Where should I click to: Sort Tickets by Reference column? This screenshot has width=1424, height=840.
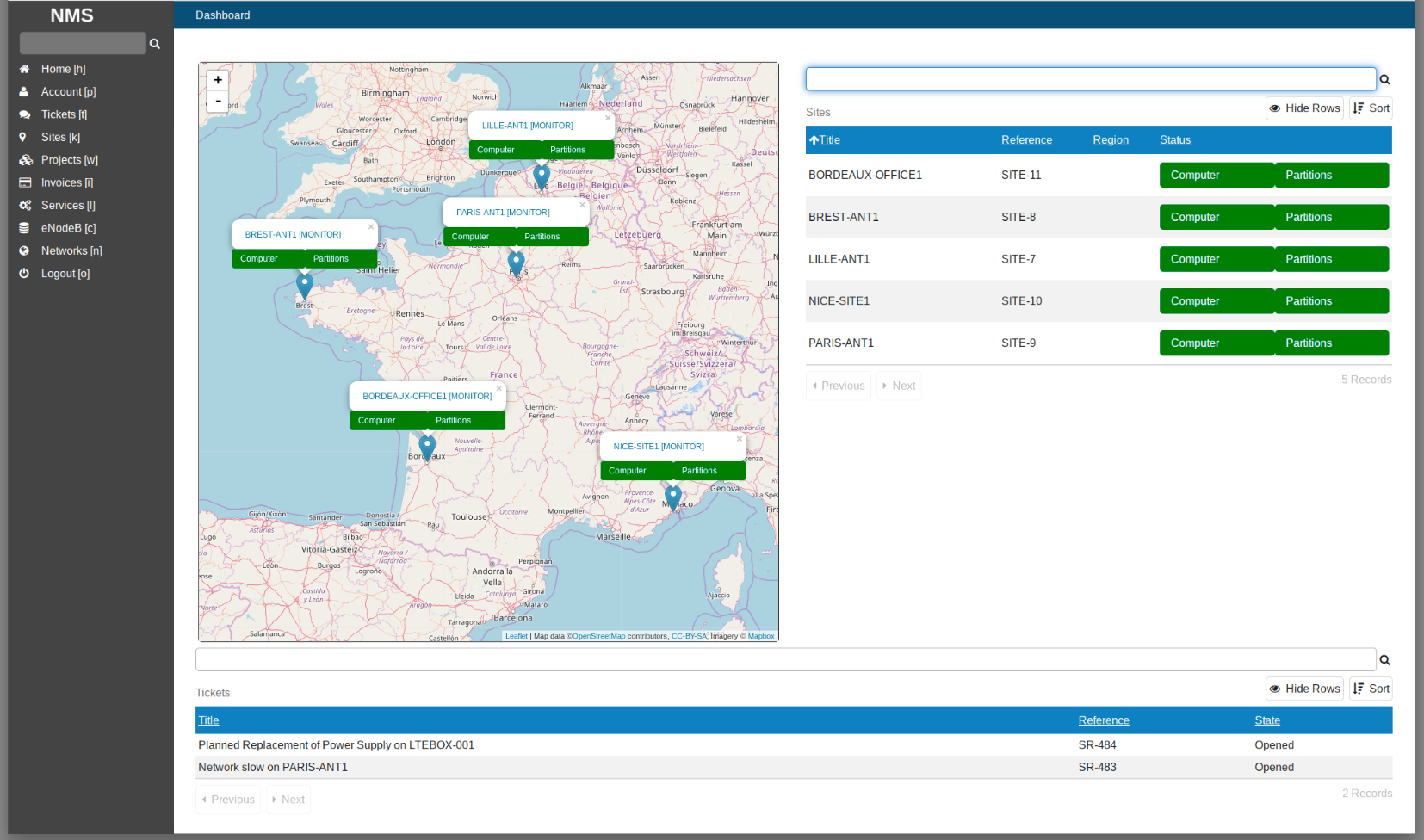(1104, 720)
